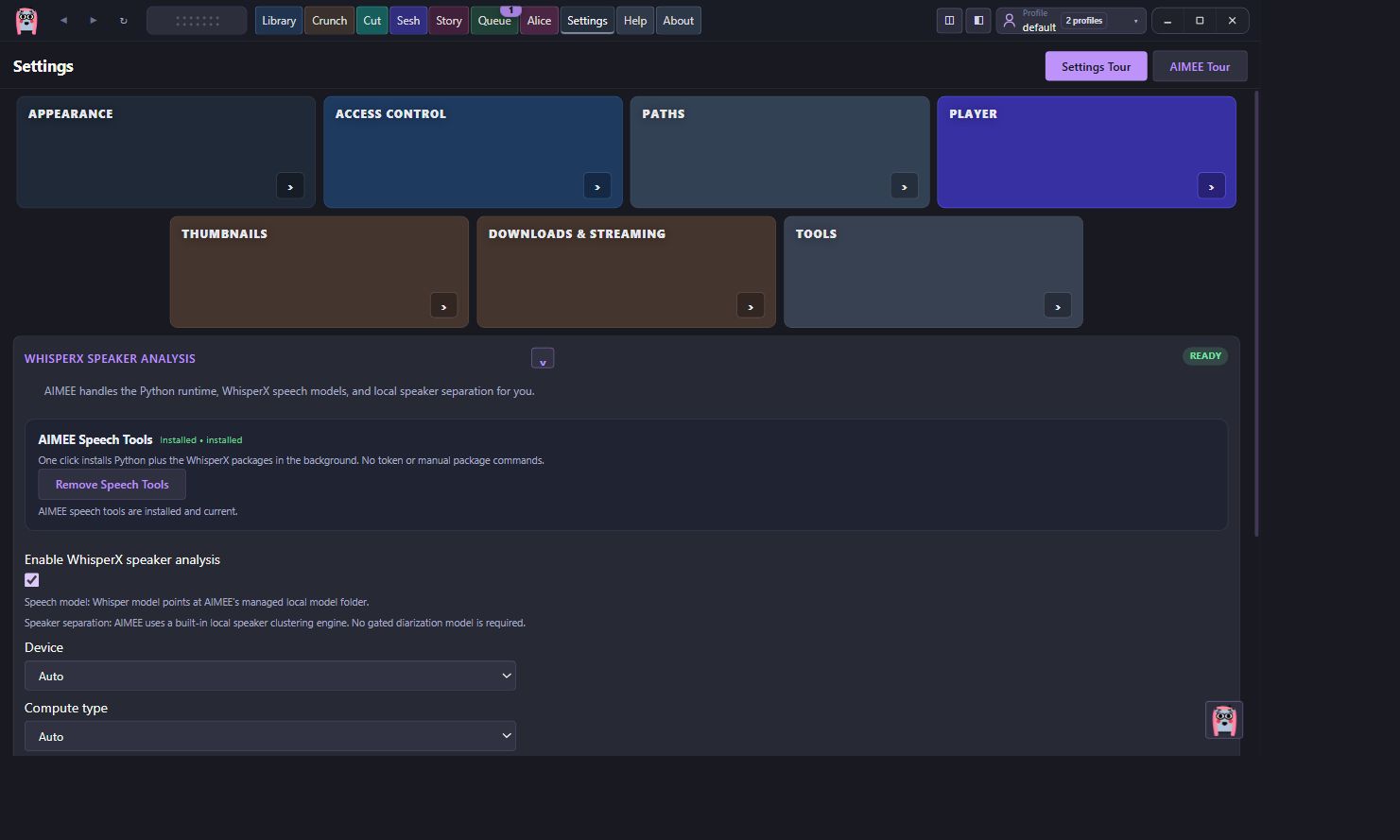
Task: Open the Tools card arrow
Action: 1057,306
